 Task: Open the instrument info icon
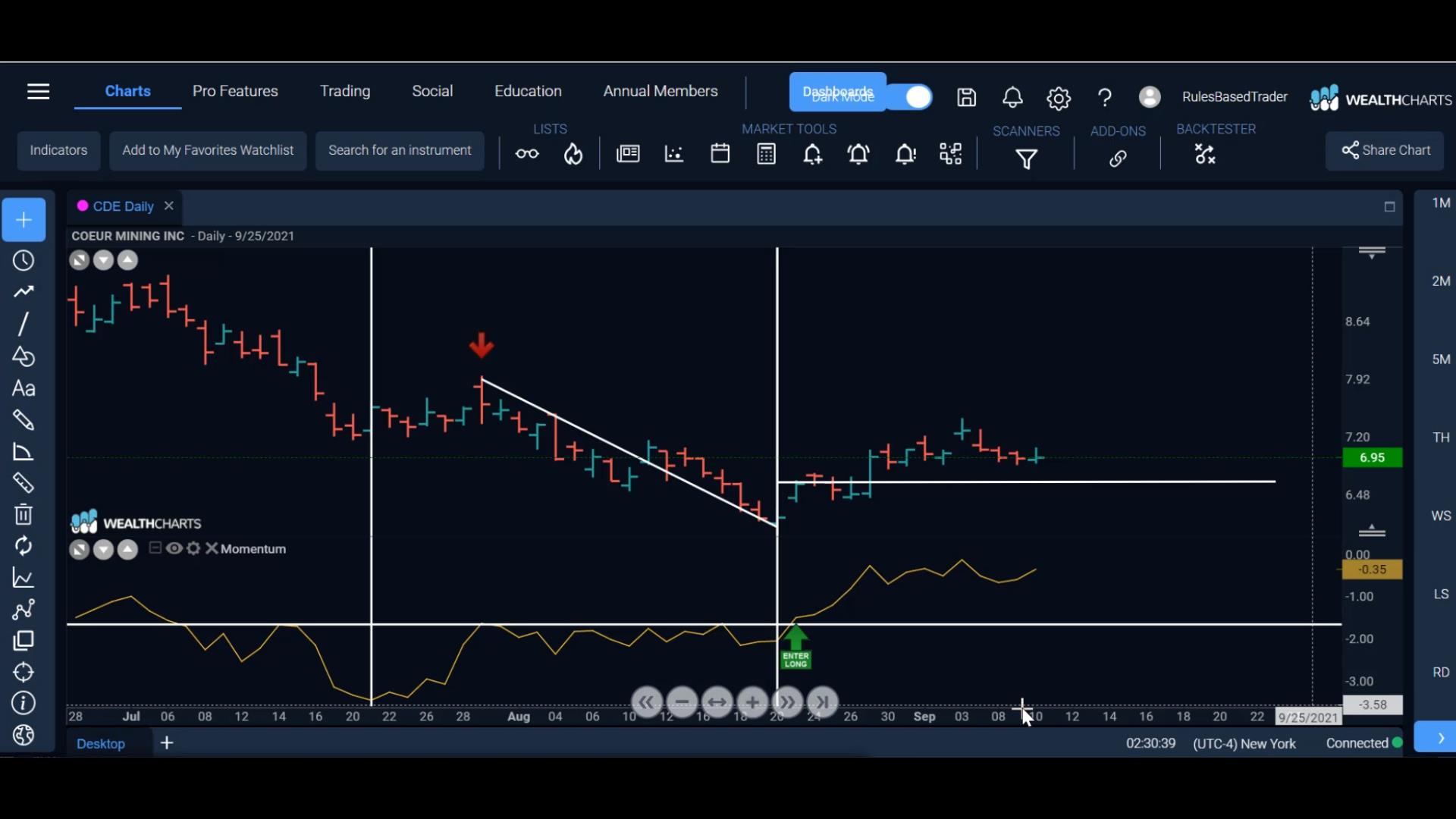click(x=24, y=704)
